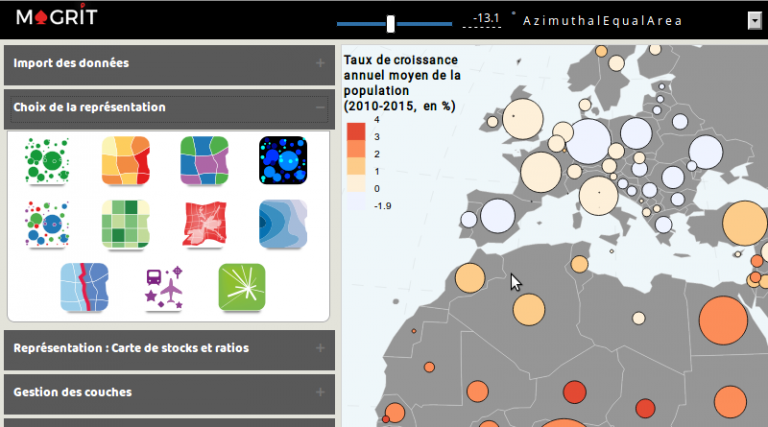The image size is (768, 427).
Task: Choose the green links flow map icon
Action: (x=242, y=288)
